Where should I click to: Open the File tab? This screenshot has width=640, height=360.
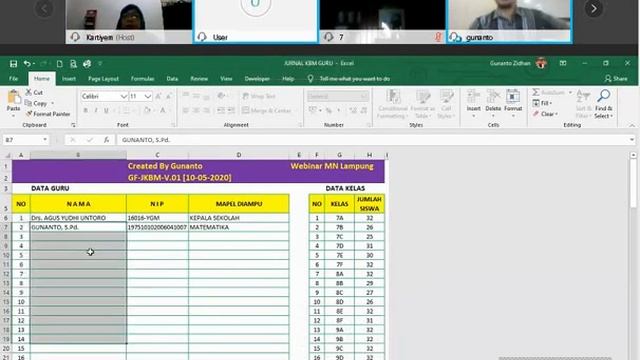tap(13, 78)
